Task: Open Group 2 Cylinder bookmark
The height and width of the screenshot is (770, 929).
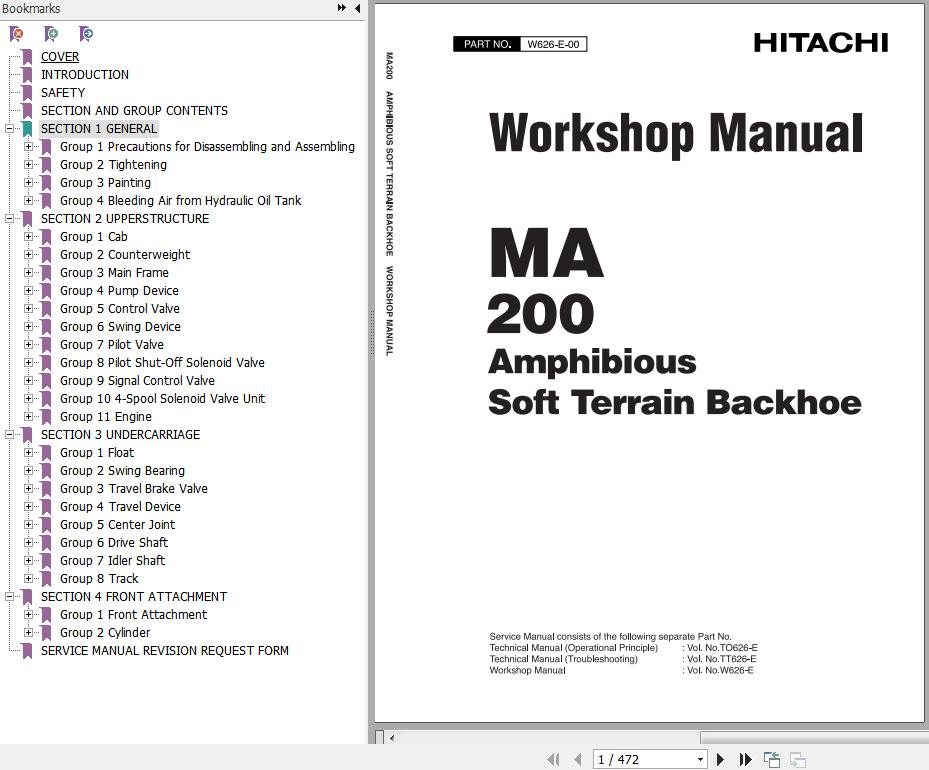Action: [105, 633]
